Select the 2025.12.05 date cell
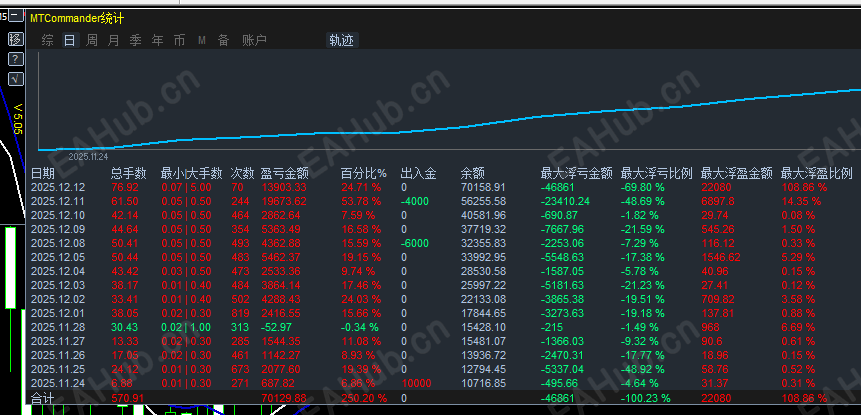The height and width of the screenshot is (415, 861). point(58,257)
